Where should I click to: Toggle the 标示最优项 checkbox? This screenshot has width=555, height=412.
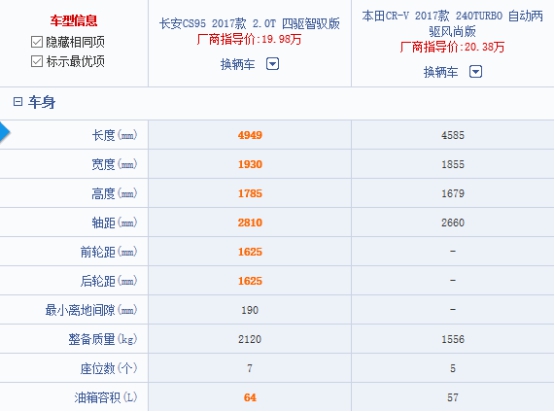click(37, 61)
